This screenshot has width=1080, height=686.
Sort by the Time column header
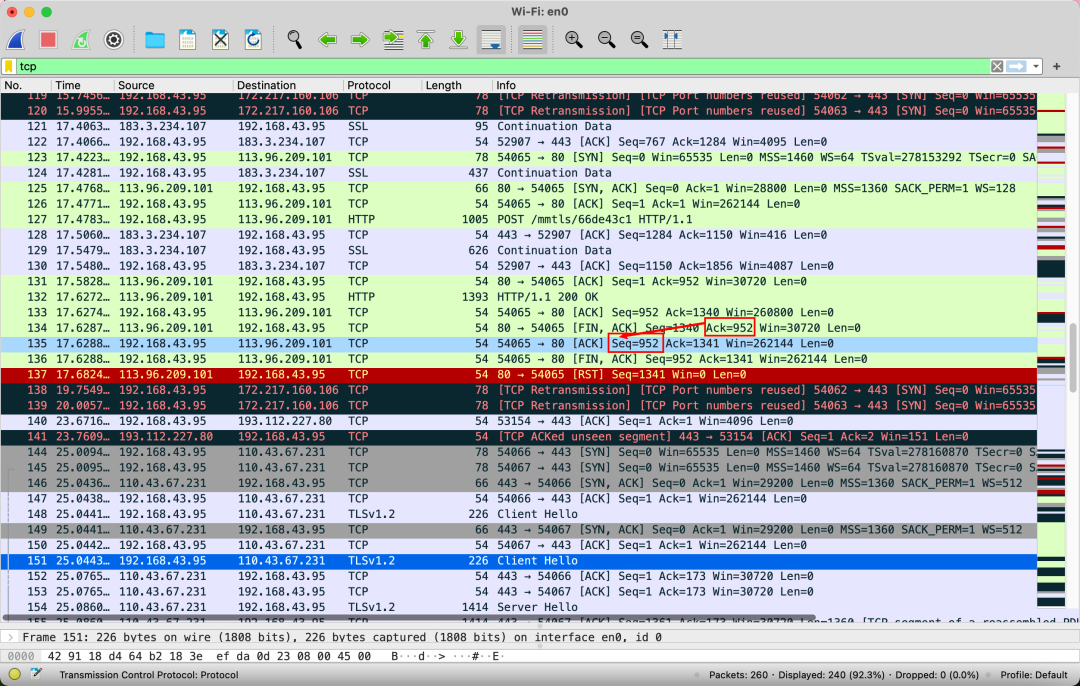click(82, 85)
